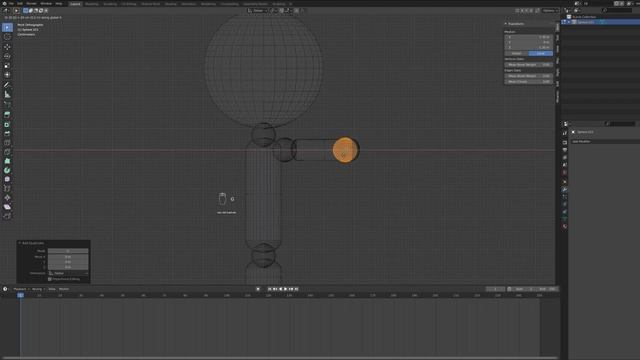Viewport: 640px width, 360px height.
Task: Toggle proportional editing in viewport header
Action: [296, 11]
